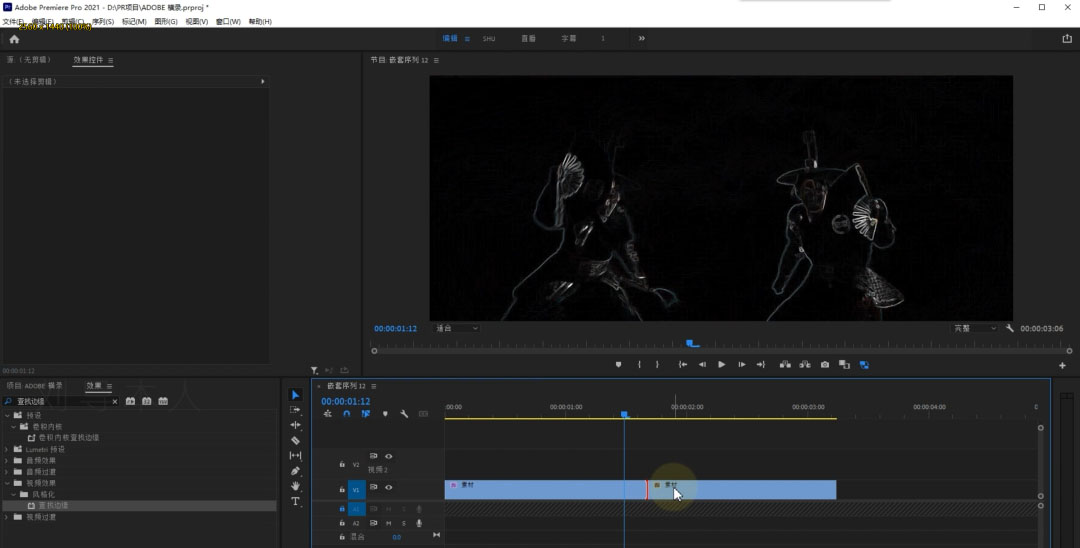
Task: Collapse the 卷积内核 folder
Action: (x=14, y=426)
